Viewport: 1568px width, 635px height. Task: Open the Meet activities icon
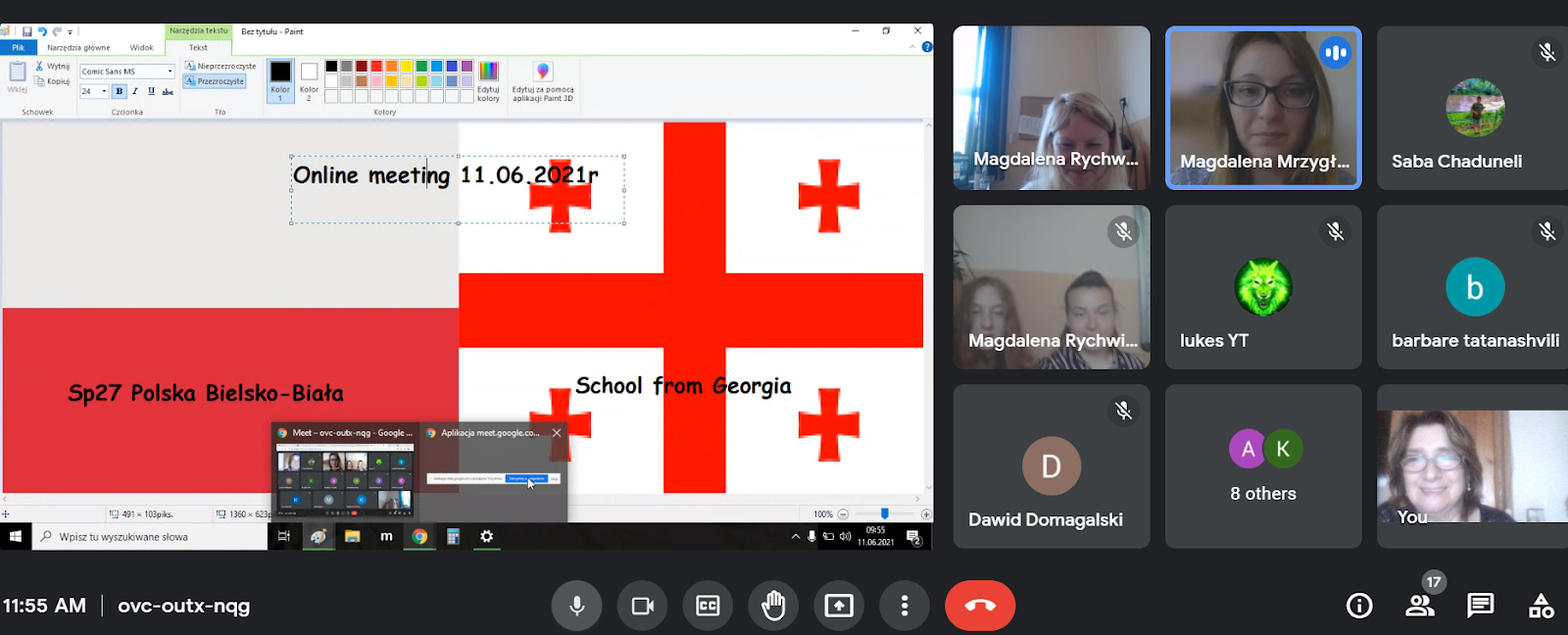[1541, 606]
